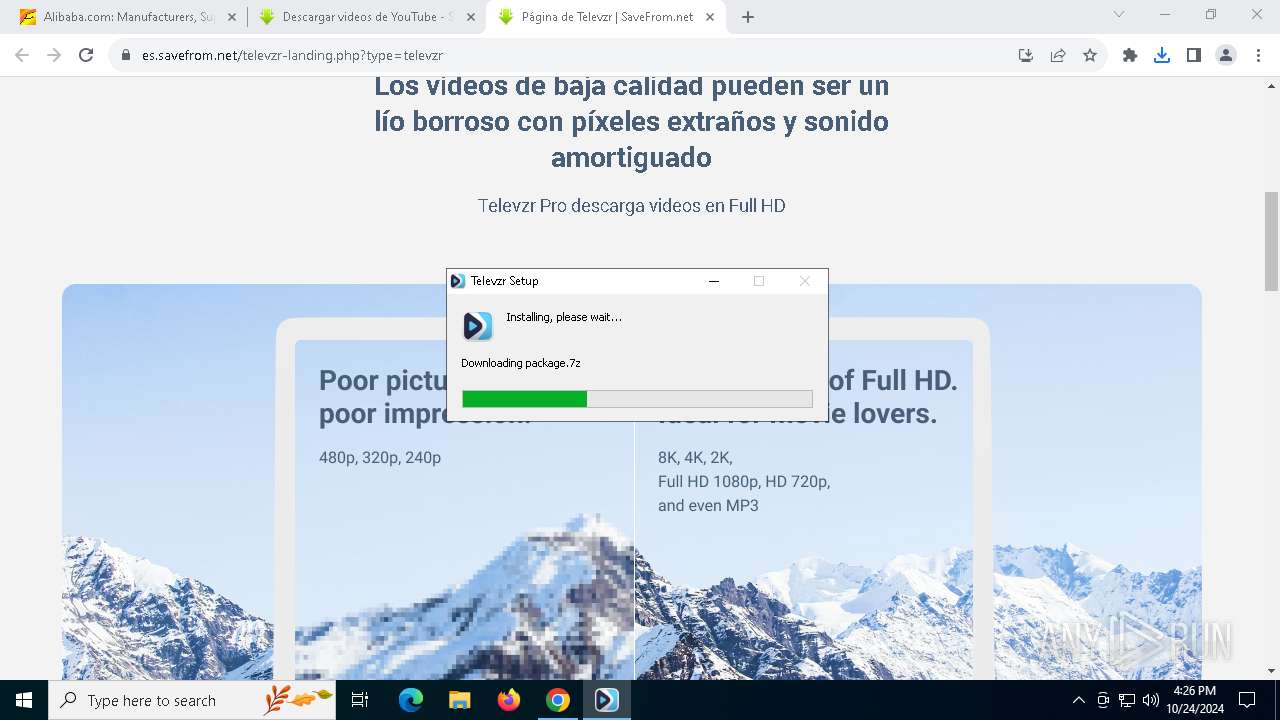Open Chrome from the taskbar
This screenshot has height=720, width=1280.
(558, 700)
